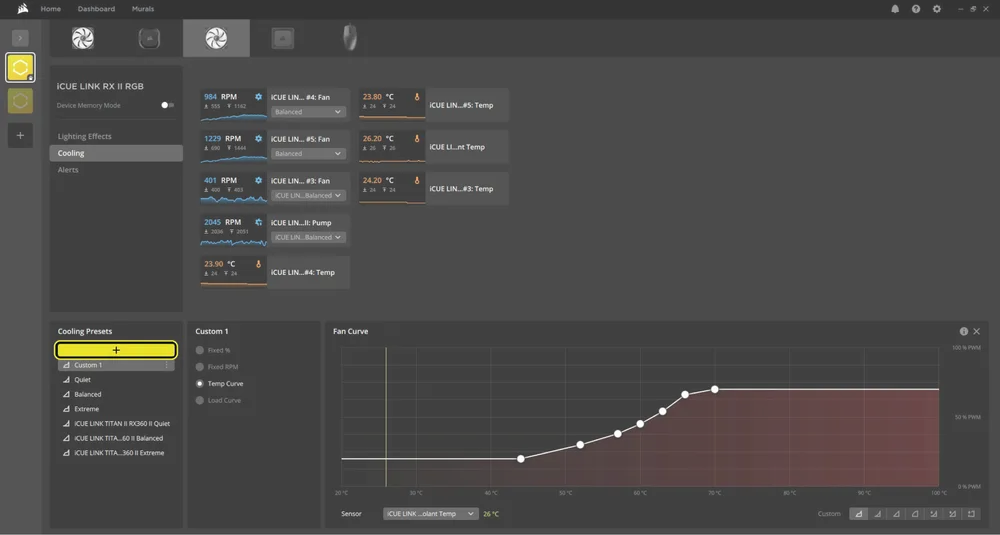The height and width of the screenshot is (535, 1000).
Task: Close the Fan Curve panel
Action: click(976, 331)
